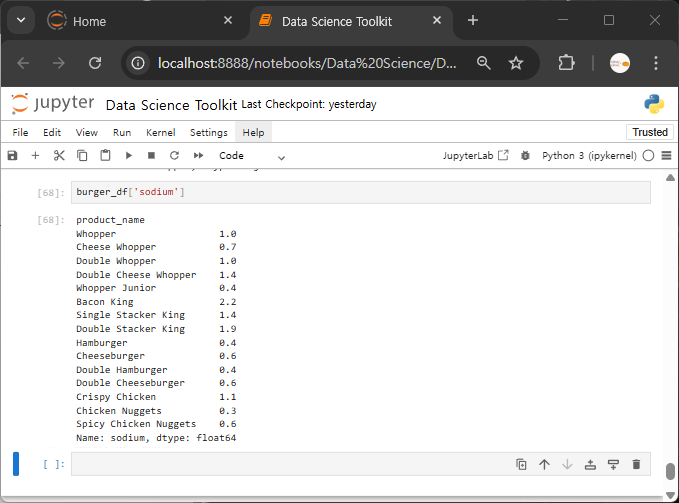
Task: Click the Last Checkpoint: yesterday text
Action: tap(309, 104)
